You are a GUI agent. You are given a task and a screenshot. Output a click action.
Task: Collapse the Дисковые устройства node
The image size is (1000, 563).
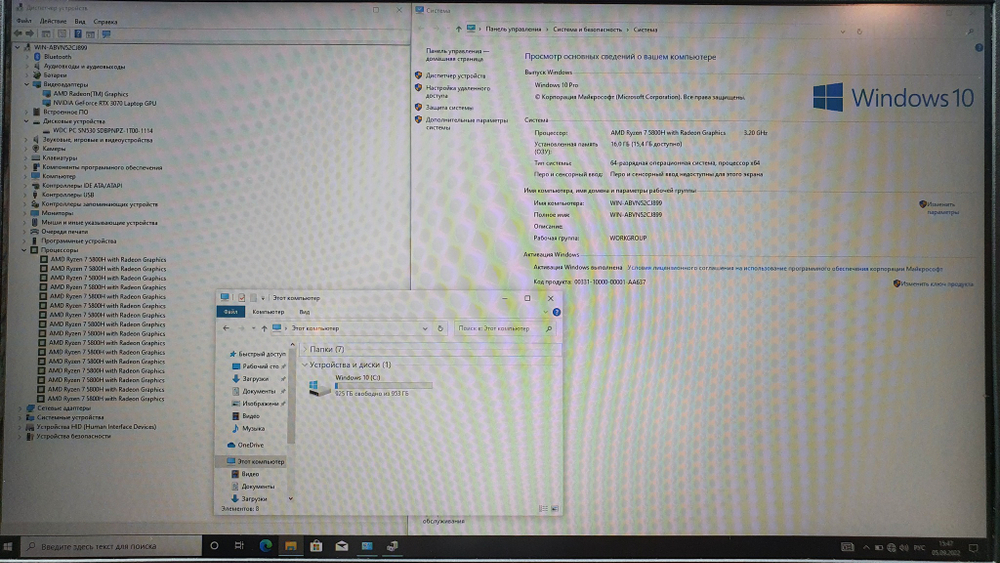[x=26, y=121]
